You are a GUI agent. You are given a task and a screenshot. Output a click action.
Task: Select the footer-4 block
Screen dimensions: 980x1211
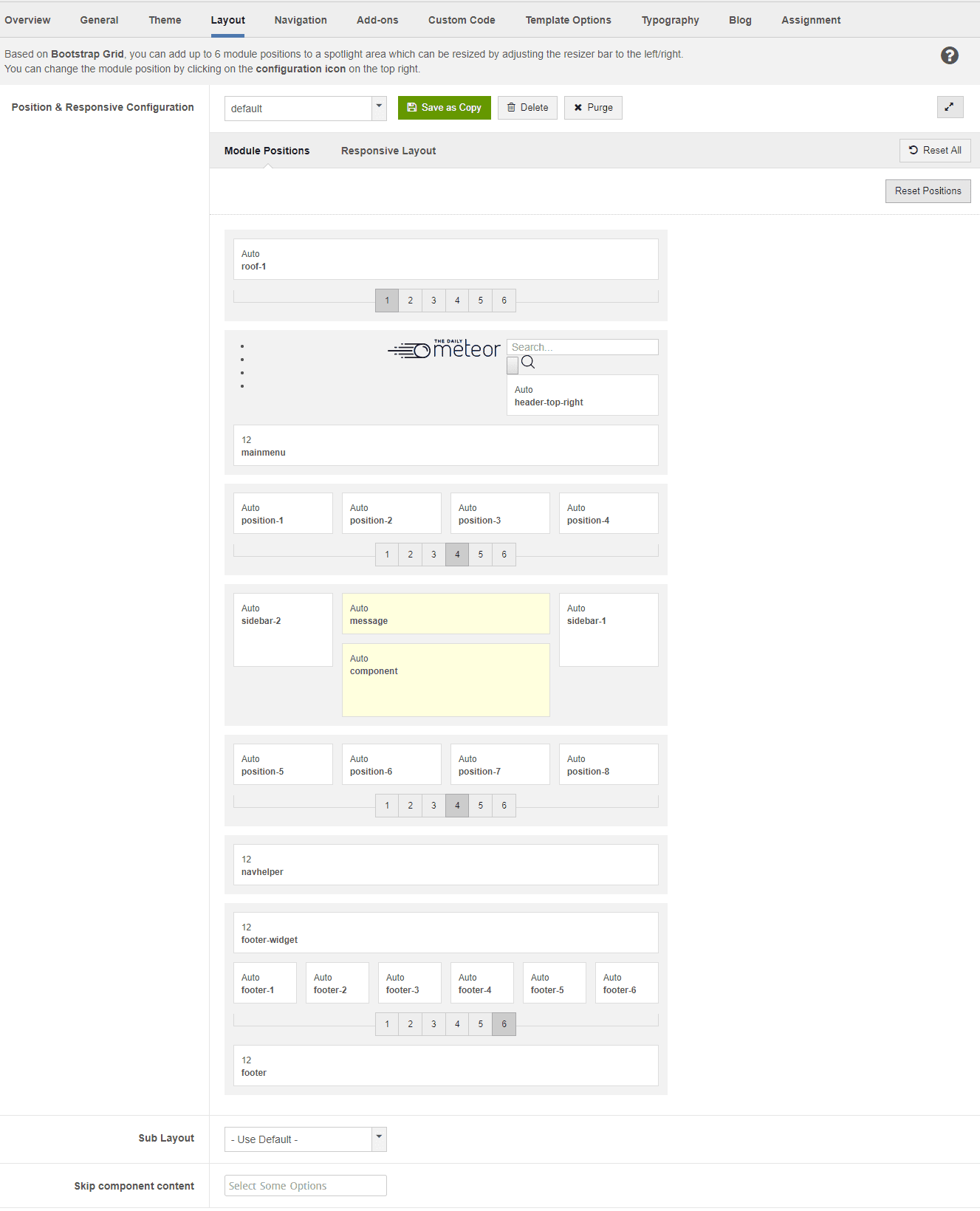click(x=482, y=983)
